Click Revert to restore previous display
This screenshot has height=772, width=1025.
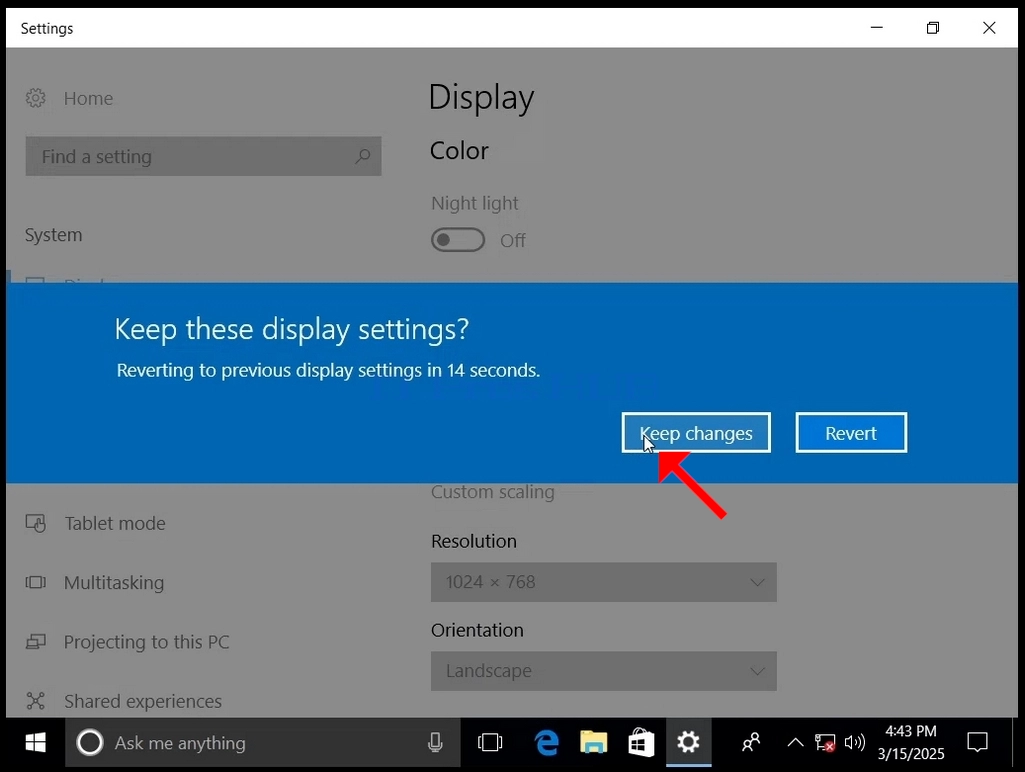tap(851, 433)
